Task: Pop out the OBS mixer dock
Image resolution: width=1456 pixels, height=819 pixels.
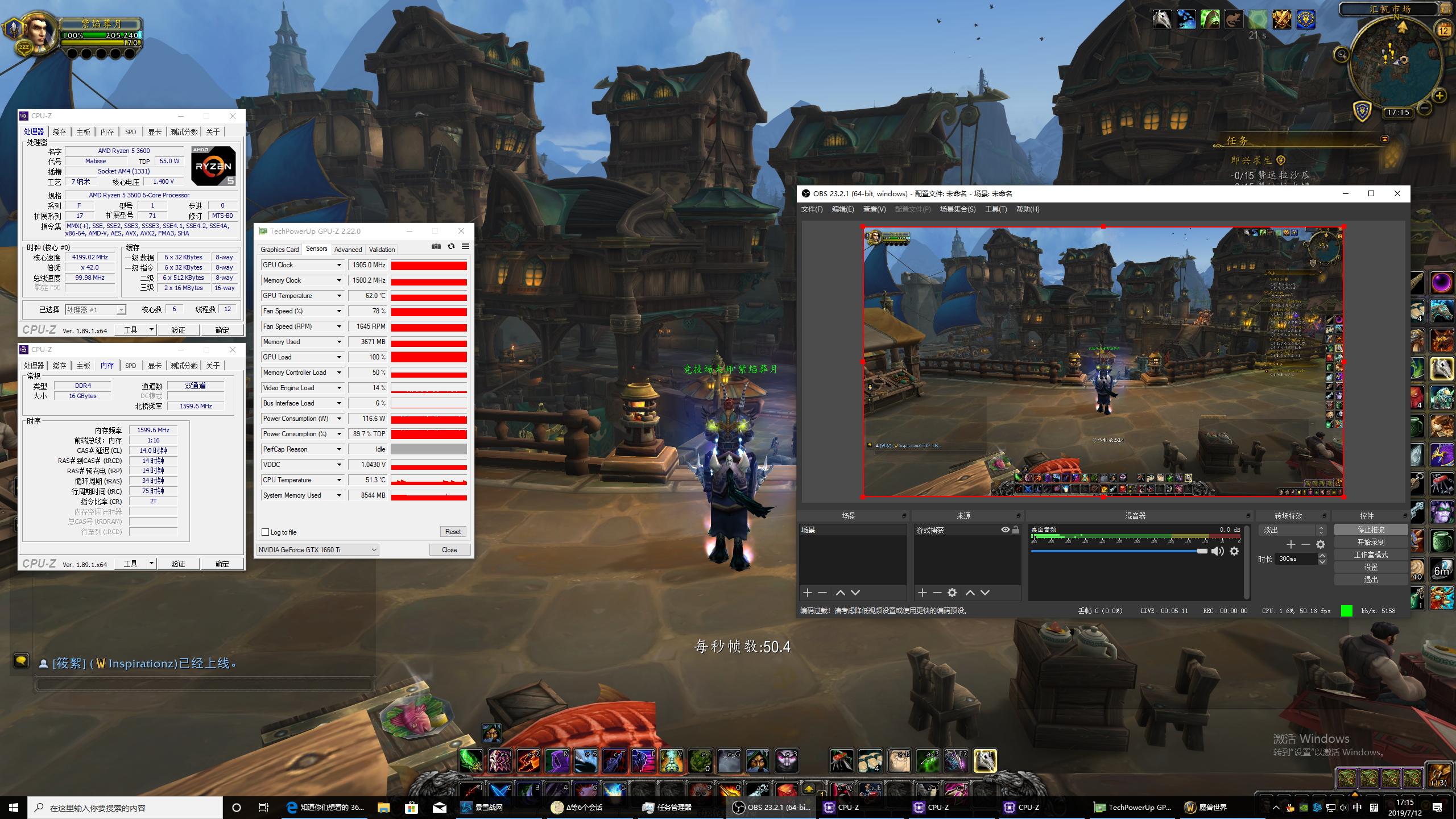Action: point(1248,516)
